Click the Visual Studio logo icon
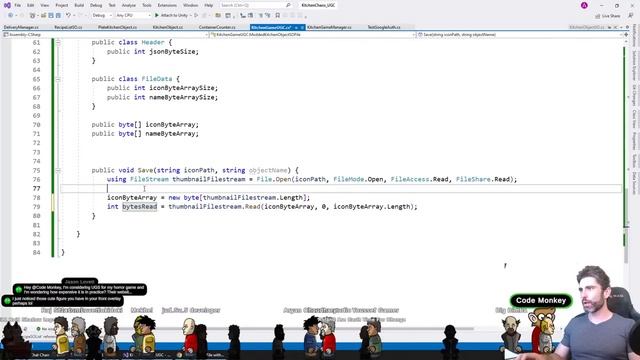Viewport: 640px width, 360px height. pyautogui.click(x=7, y=5)
